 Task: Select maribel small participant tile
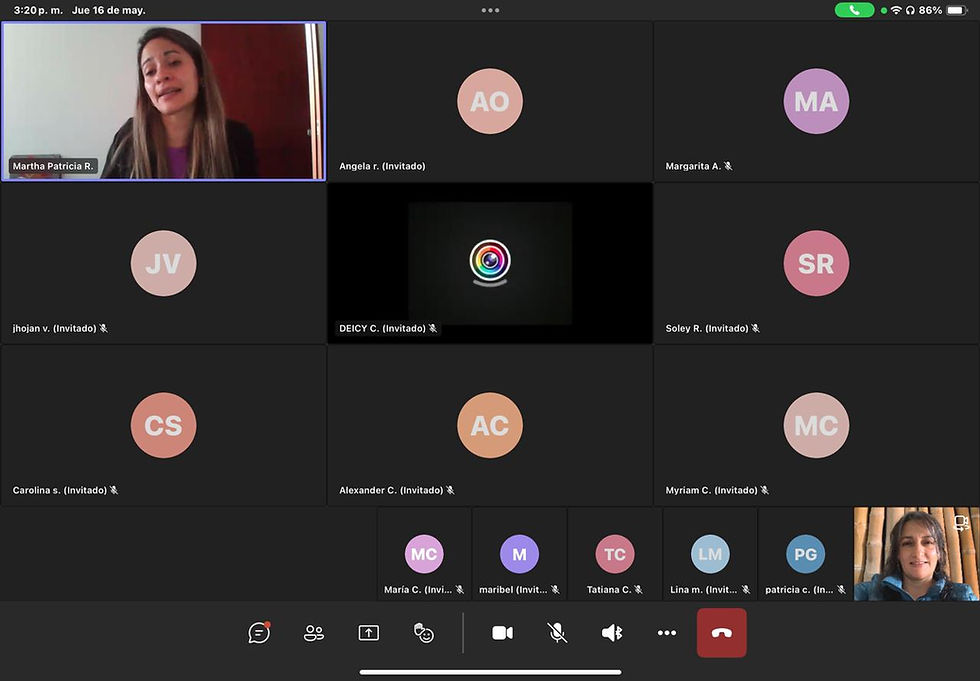pos(519,554)
